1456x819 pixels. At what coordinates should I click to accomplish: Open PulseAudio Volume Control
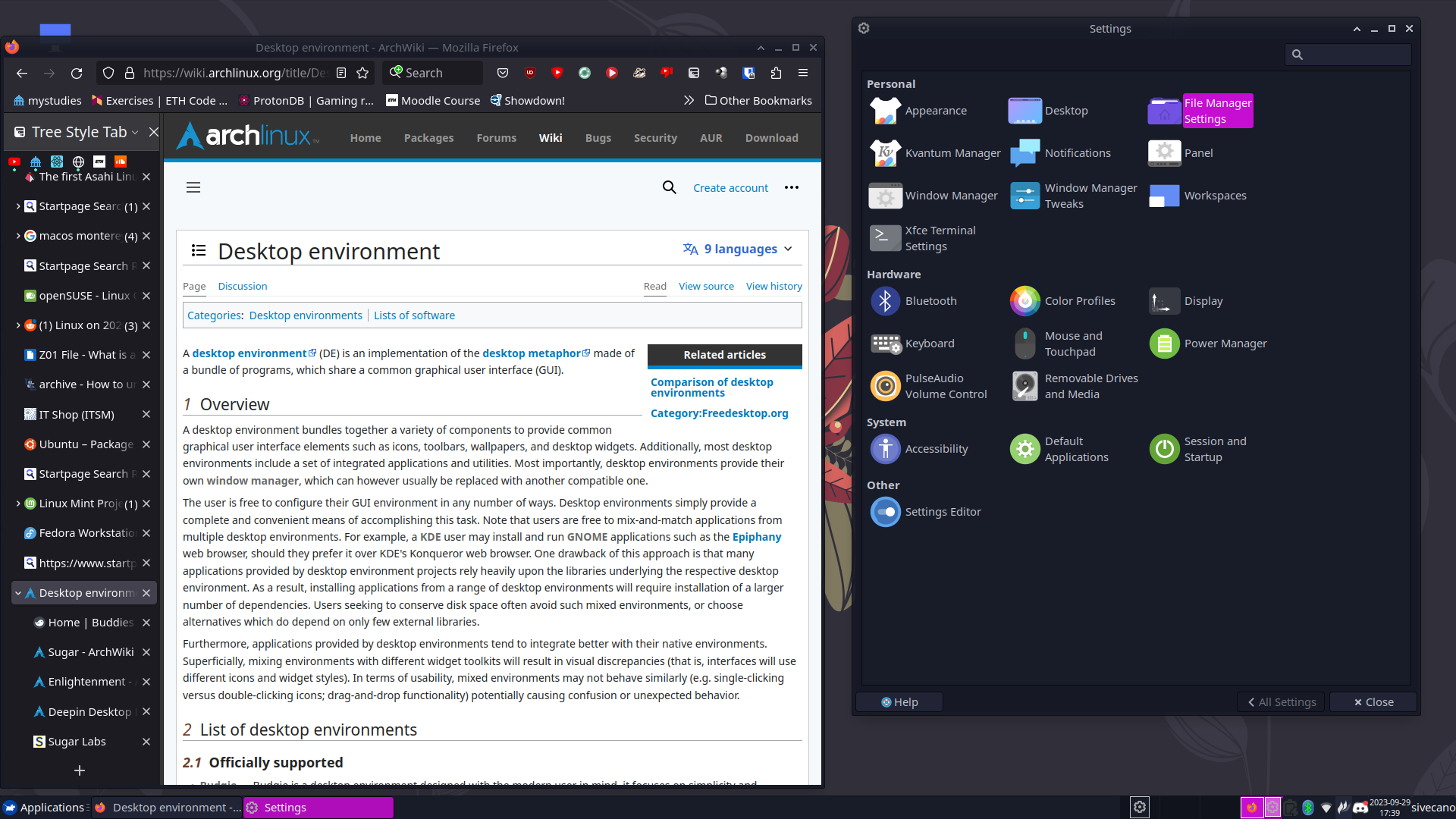click(x=885, y=386)
